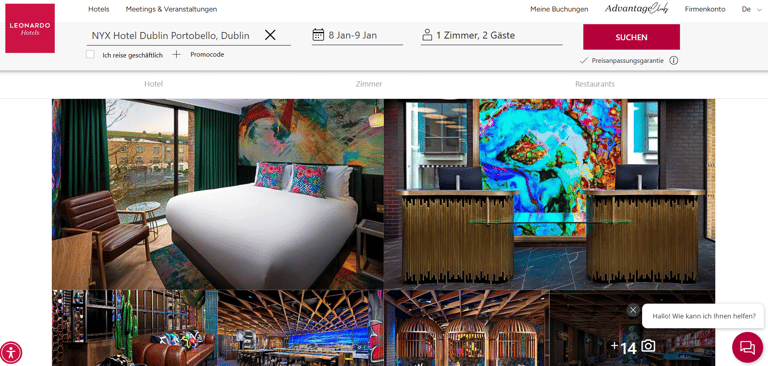The width and height of the screenshot is (768, 366).
Task: Click the Preisanpassungsgarantie checkmark icon
Action: [x=583, y=61]
